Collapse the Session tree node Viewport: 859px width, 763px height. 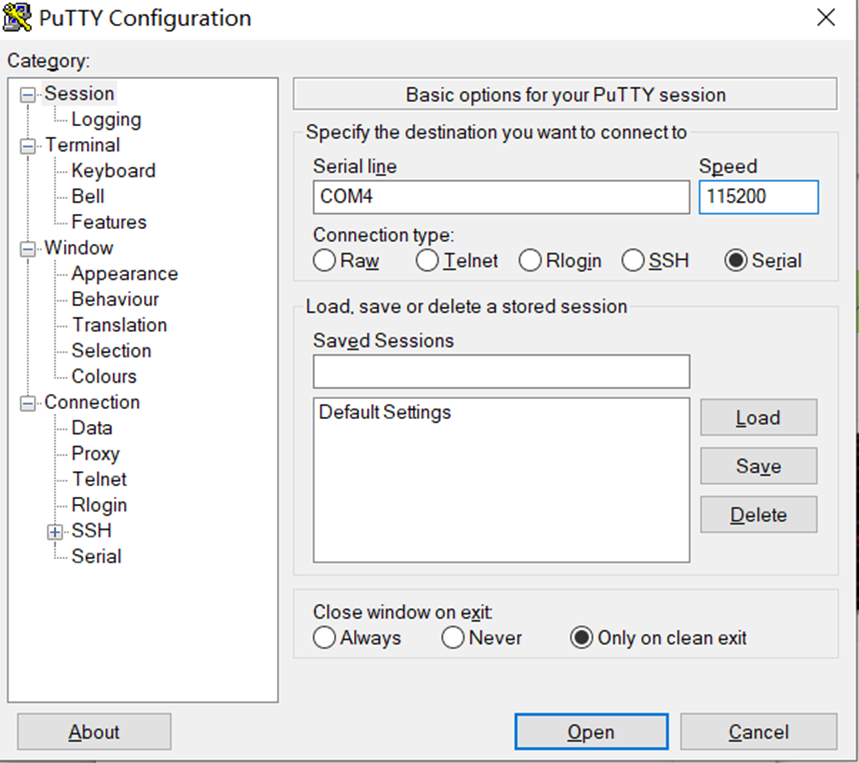tap(27, 95)
